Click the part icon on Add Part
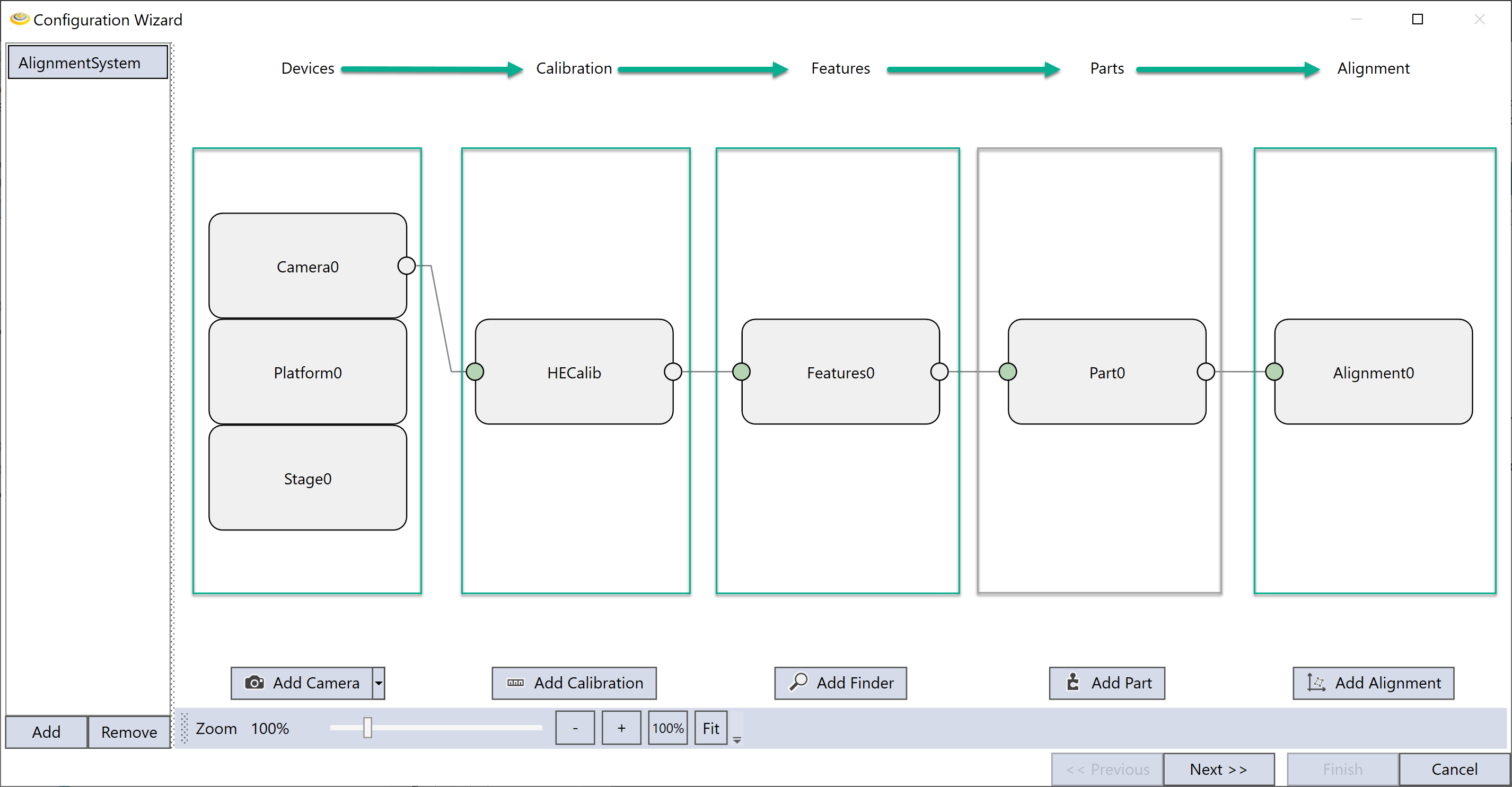The width and height of the screenshot is (1512, 787). click(x=1073, y=682)
